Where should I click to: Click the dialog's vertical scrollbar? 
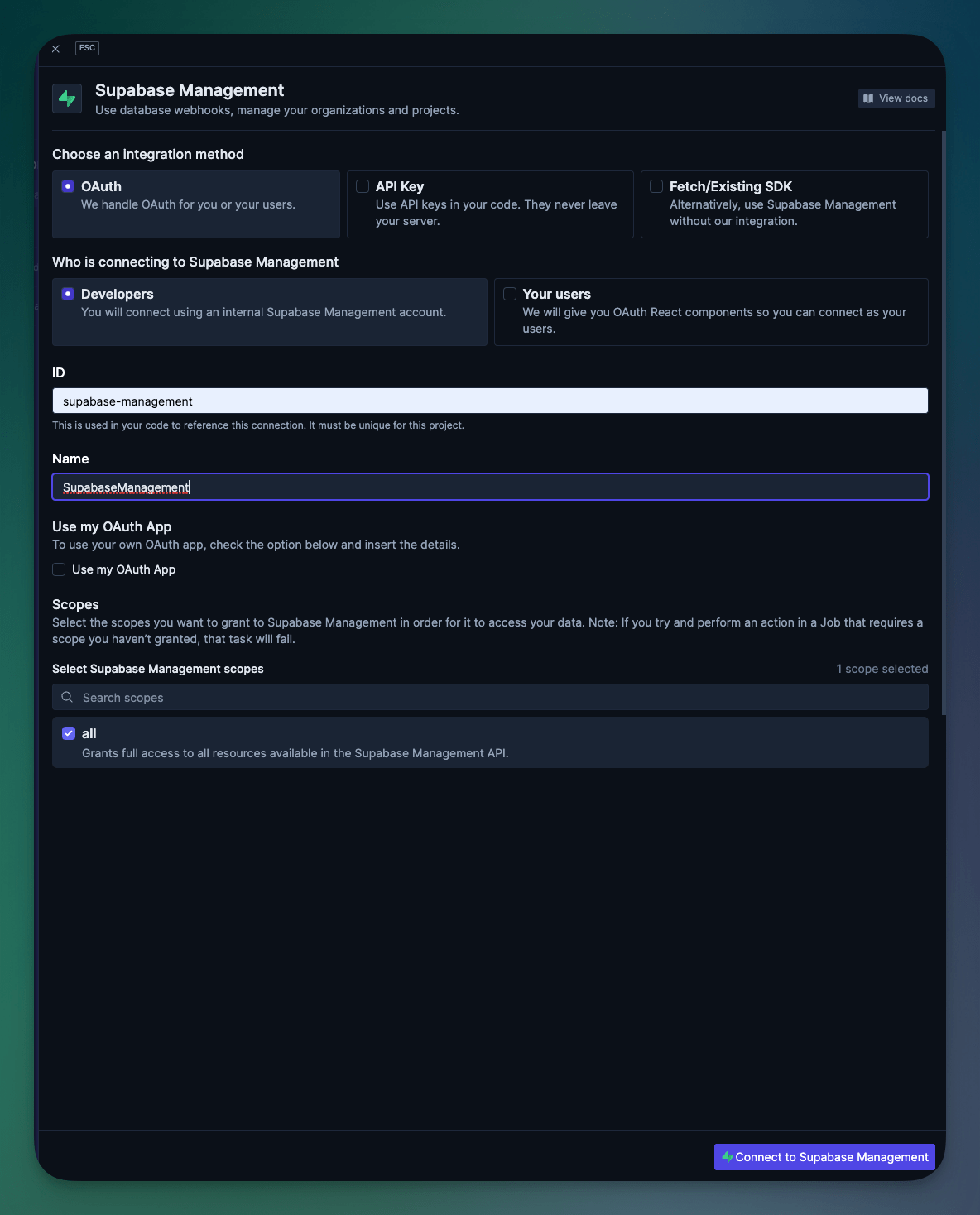coord(944,422)
